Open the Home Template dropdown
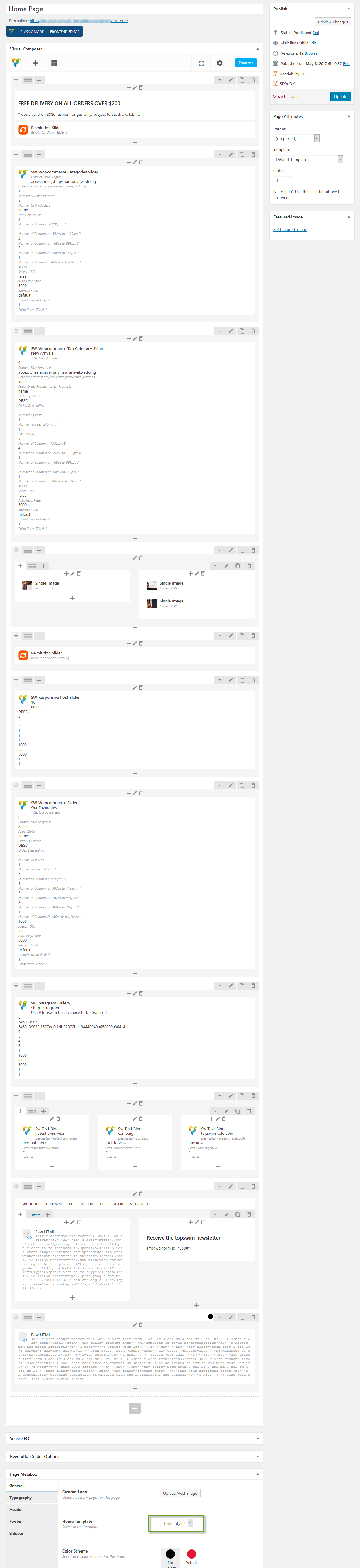 coord(177,1523)
